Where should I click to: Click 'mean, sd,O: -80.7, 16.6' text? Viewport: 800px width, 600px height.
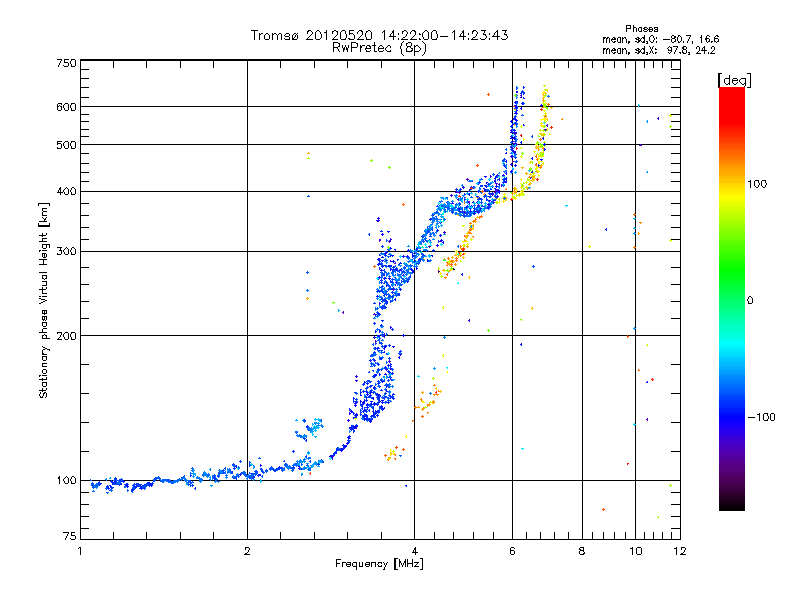coord(661,39)
